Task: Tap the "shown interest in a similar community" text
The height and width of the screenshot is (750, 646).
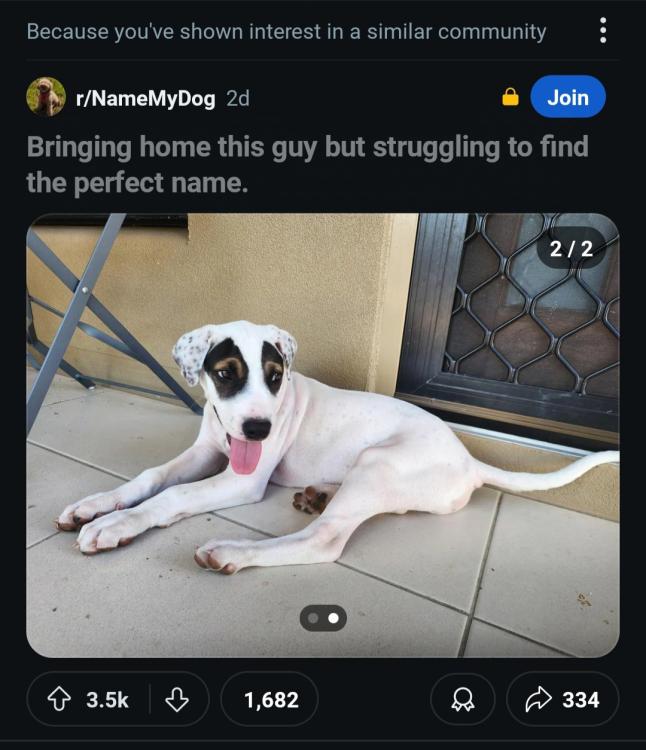Action: click(x=286, y=31)
